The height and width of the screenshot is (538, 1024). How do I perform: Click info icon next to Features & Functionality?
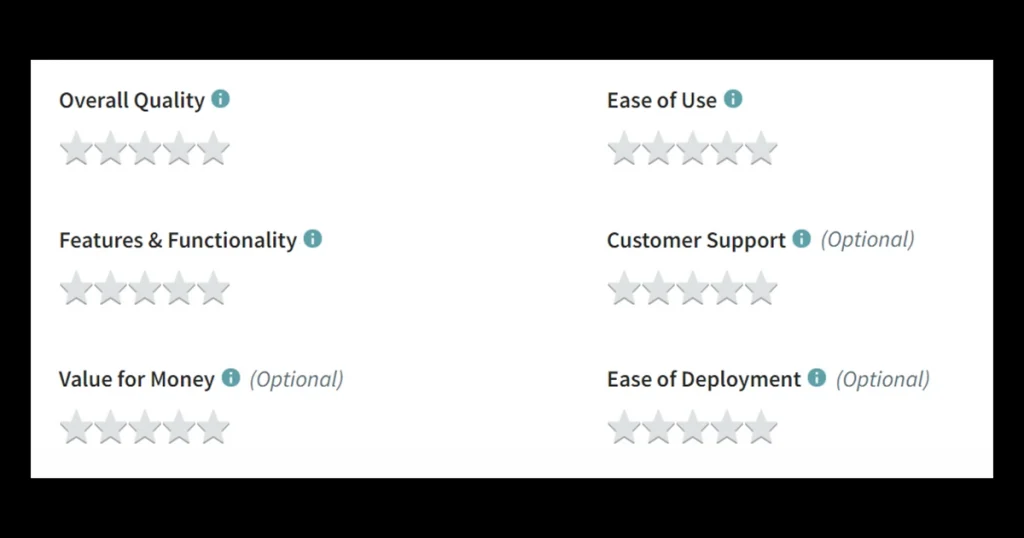(x=313, y=239)
